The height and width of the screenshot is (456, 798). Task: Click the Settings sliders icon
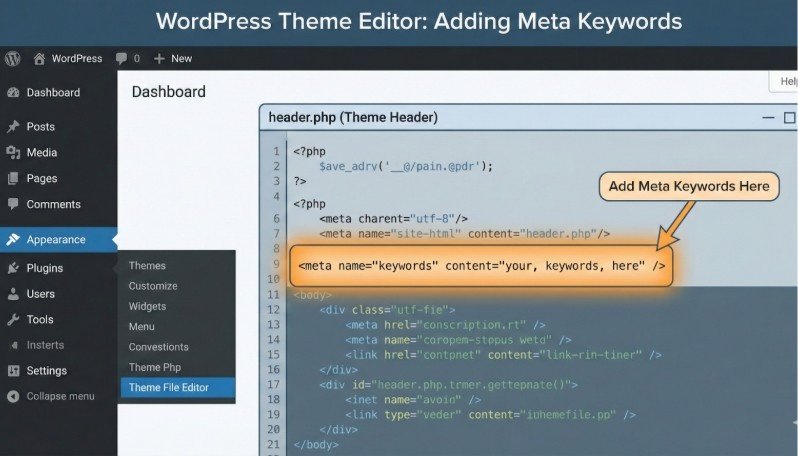13,370
